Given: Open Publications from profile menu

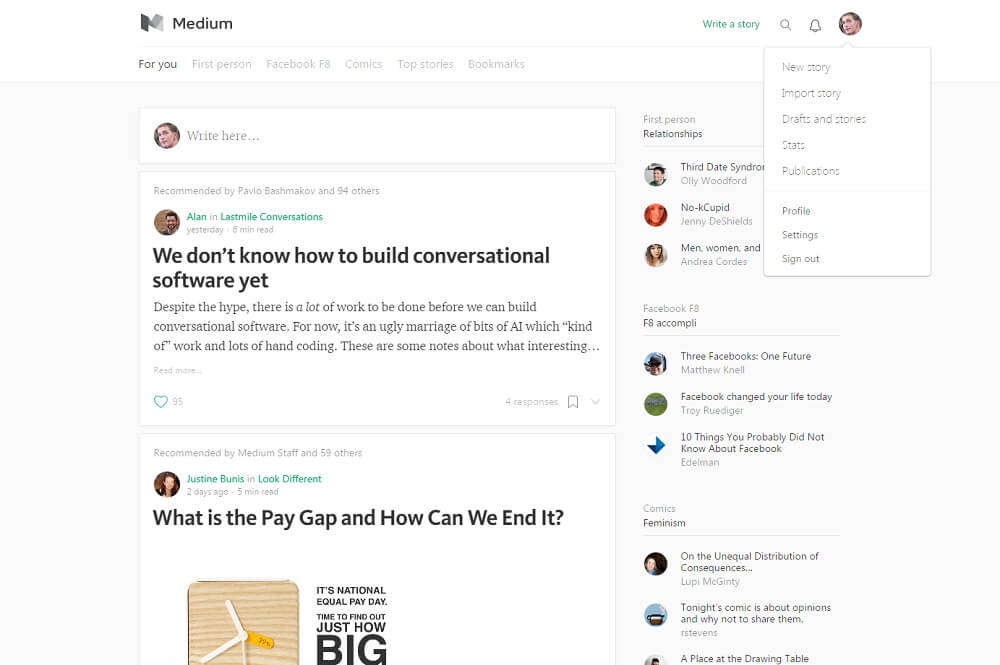Looking at the screenshot, I should pos(811,171).
